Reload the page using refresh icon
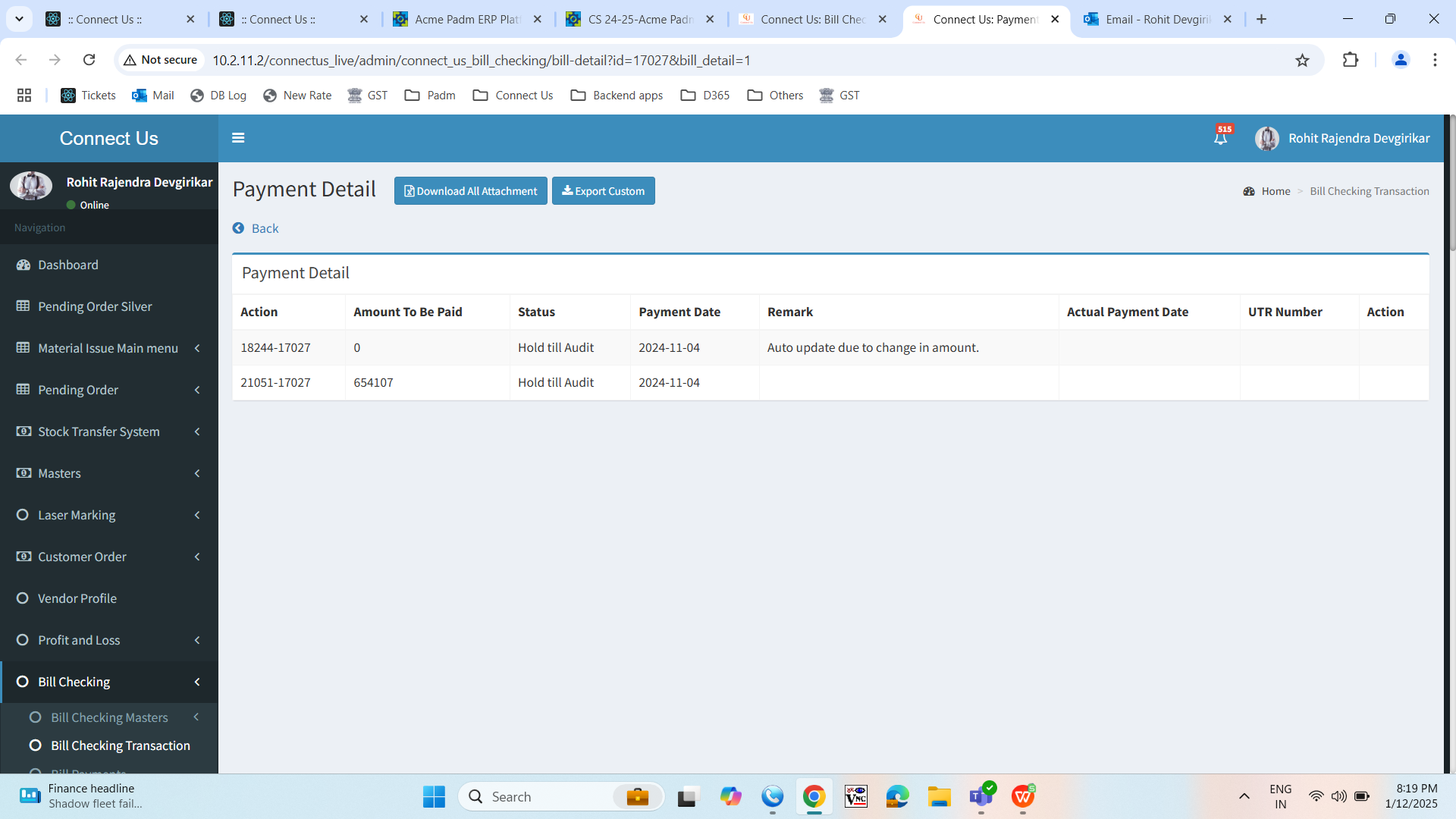 [89, 60]
